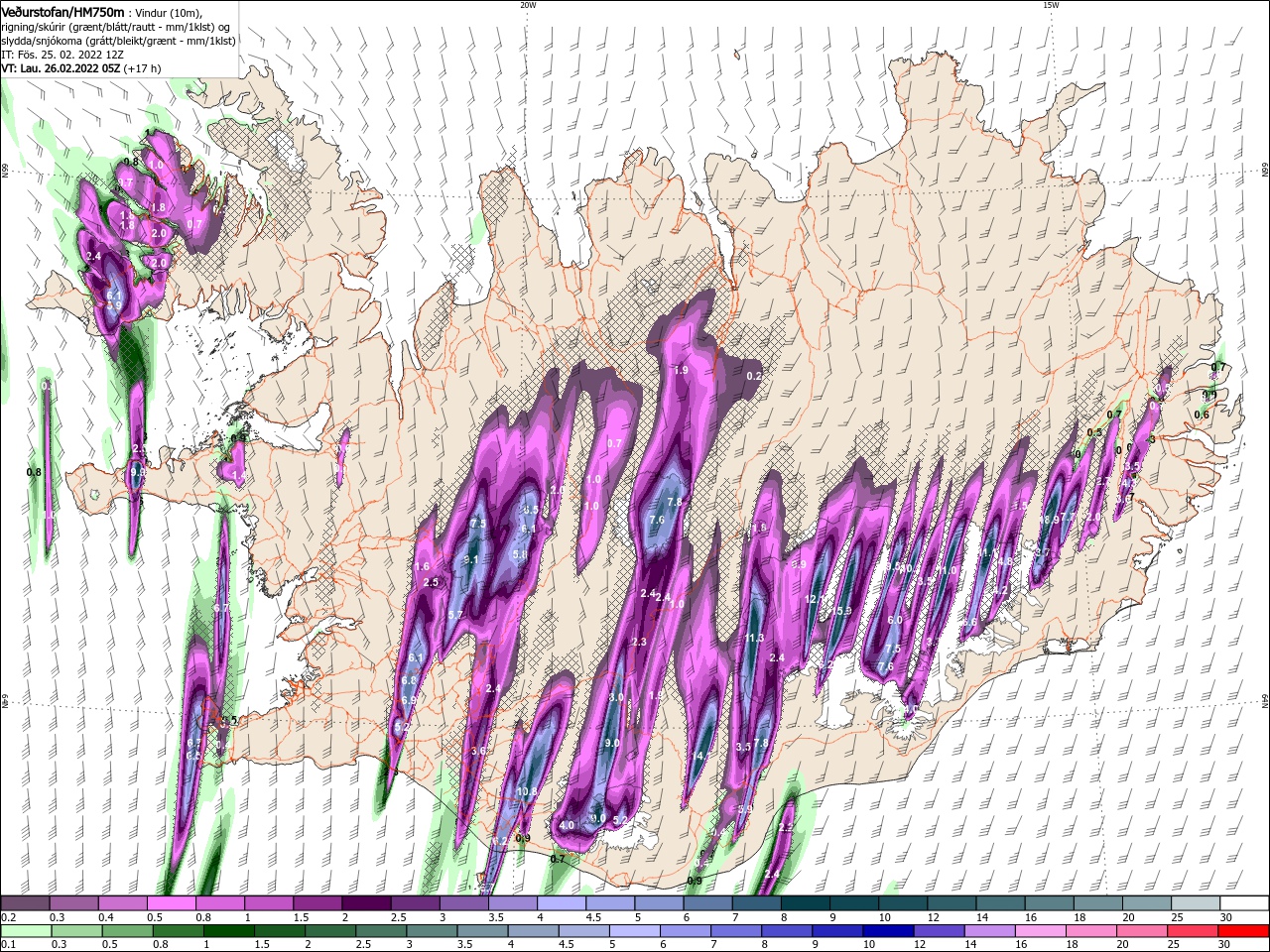Click the royal blue 8 rain legend swatch
The height and width of the screenshot is (952, 1270).
coord(787,931)
